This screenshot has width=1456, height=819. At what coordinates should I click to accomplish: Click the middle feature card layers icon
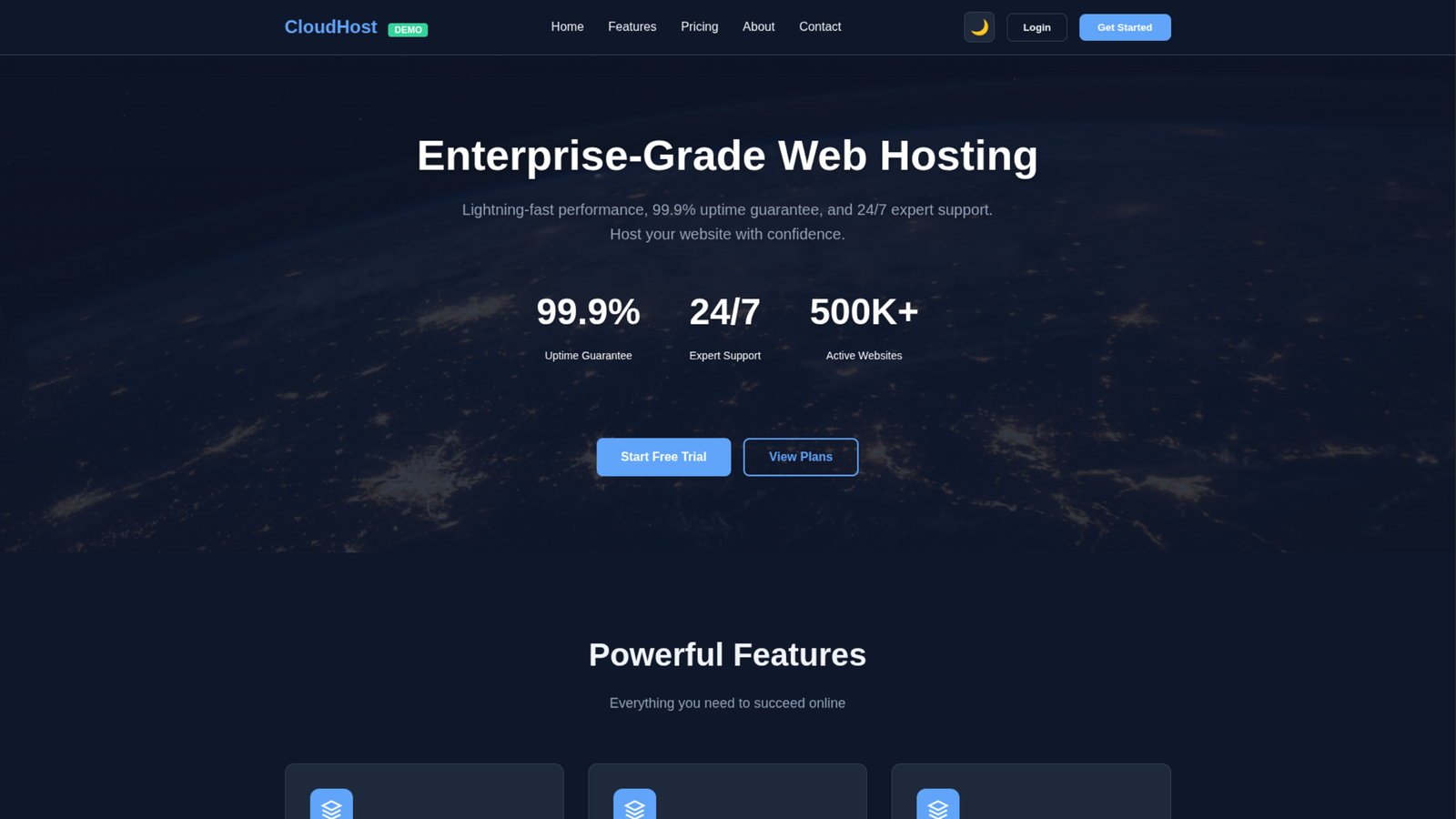coord(636,804)
